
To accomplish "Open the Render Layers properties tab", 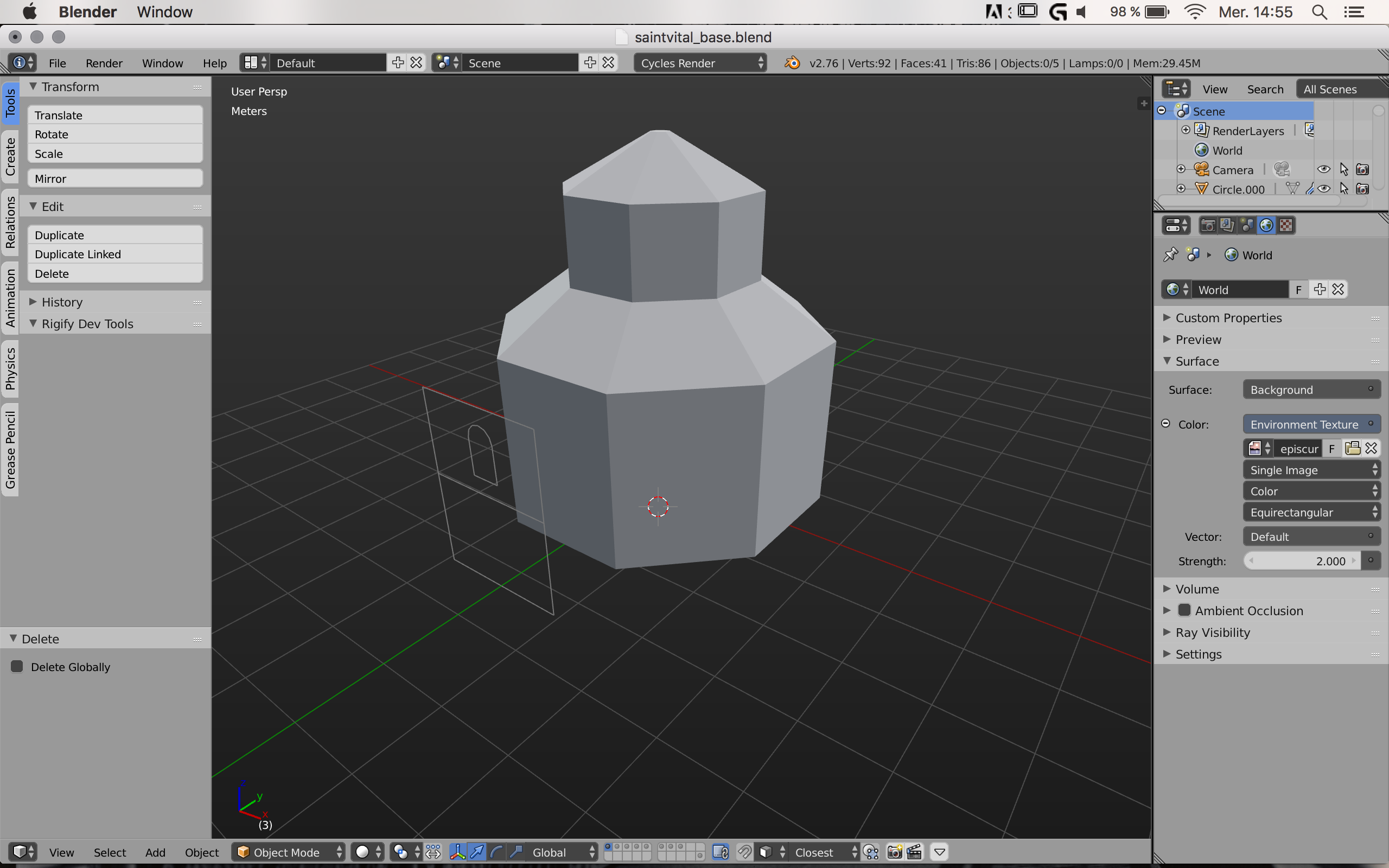I will (x=1227, y=225).
